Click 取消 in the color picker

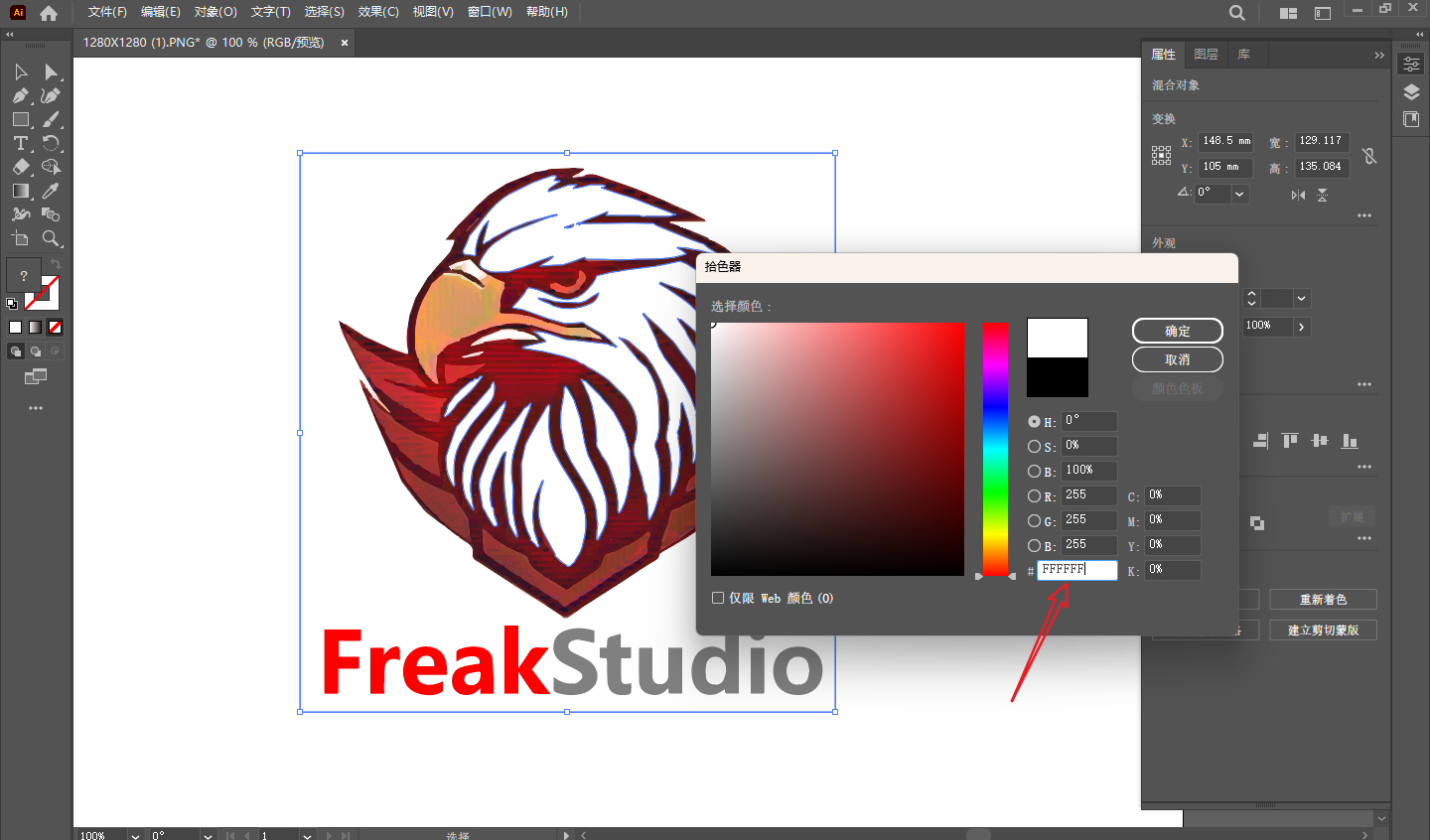(1178, 359)
